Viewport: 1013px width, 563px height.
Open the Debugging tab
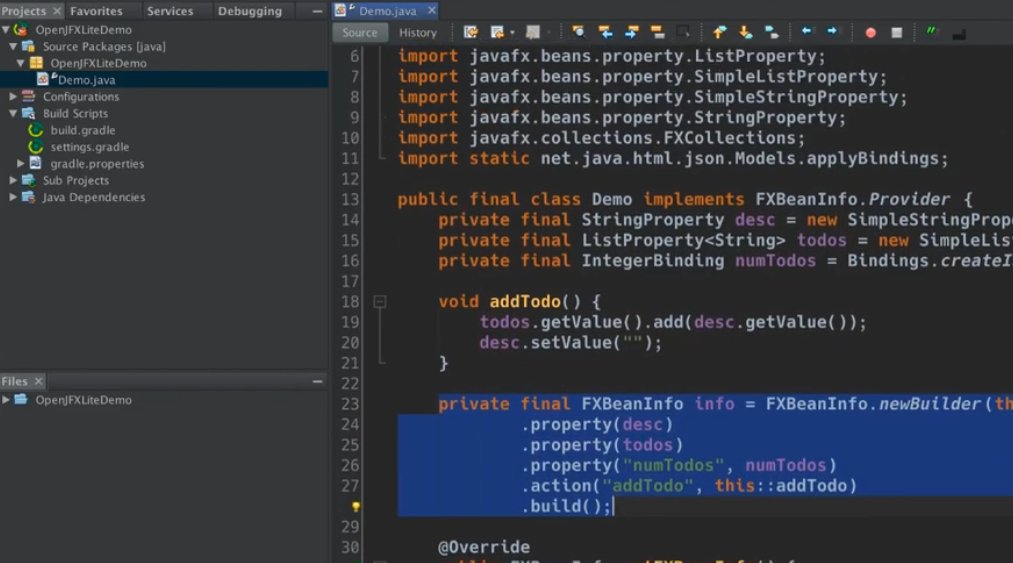250,11
